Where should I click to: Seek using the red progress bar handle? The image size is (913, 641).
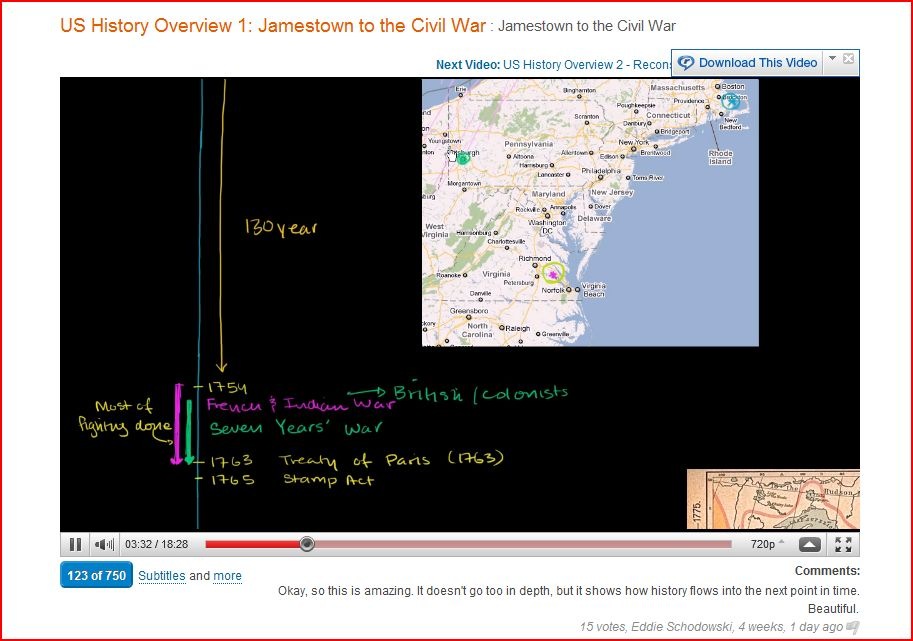point(307,544)
